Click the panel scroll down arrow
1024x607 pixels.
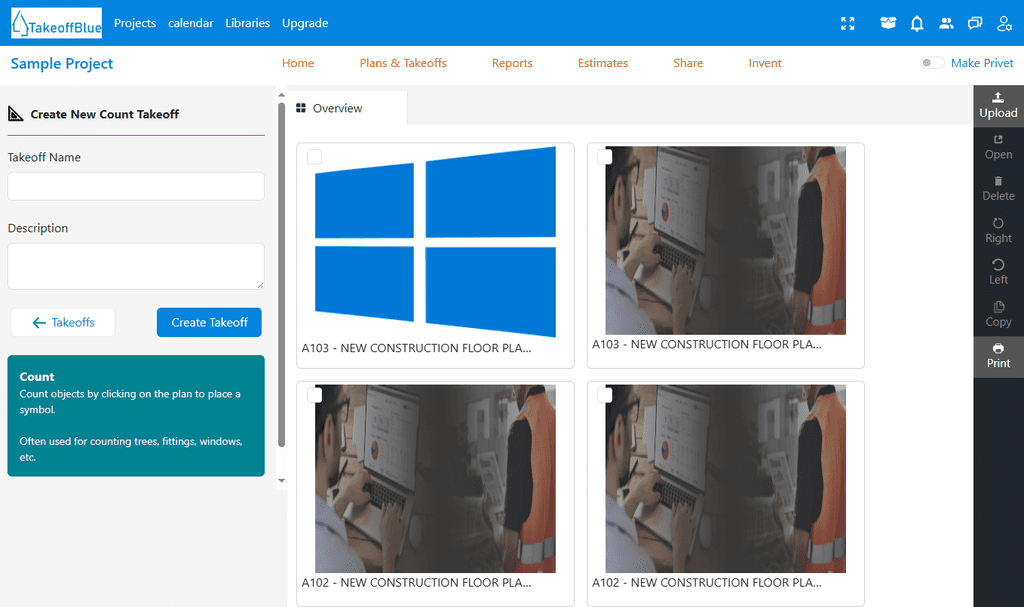(281, 480)
